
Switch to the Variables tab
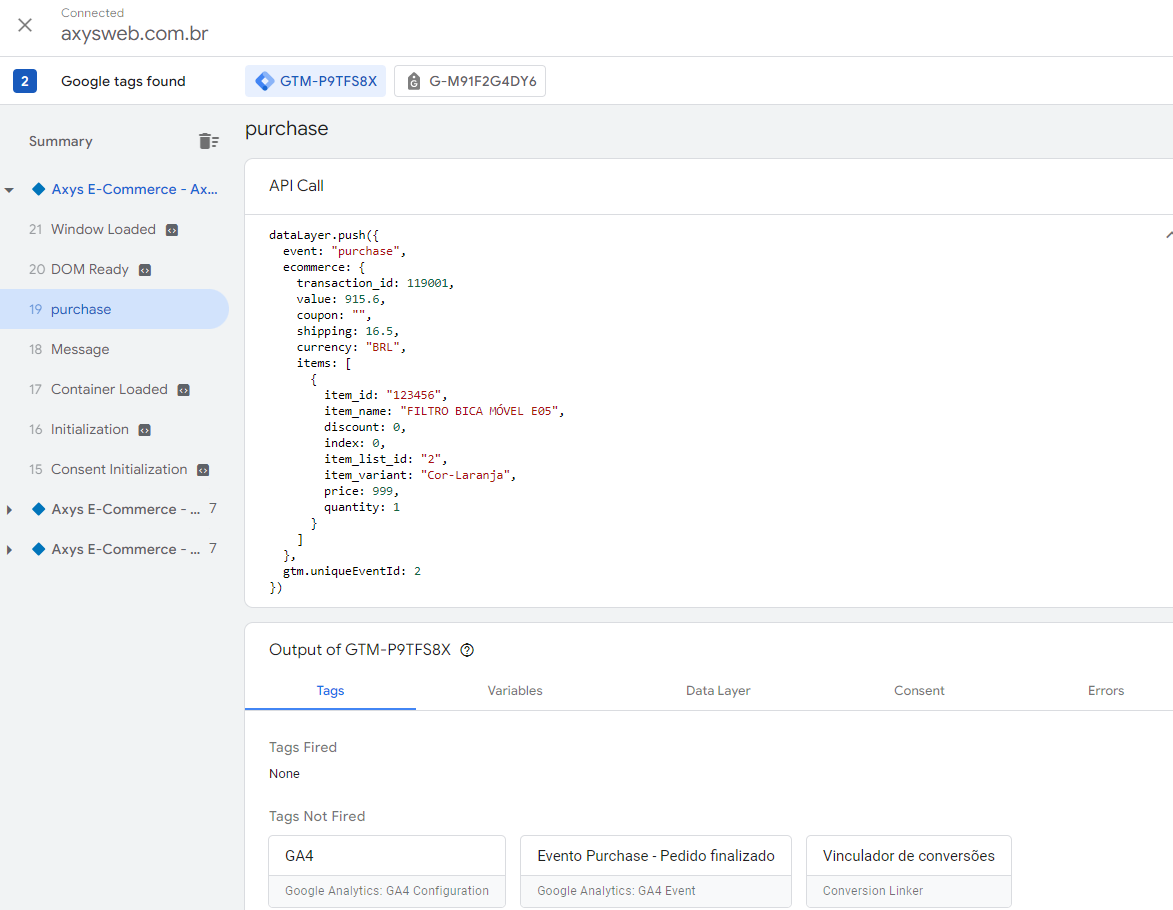pos(515,691)
